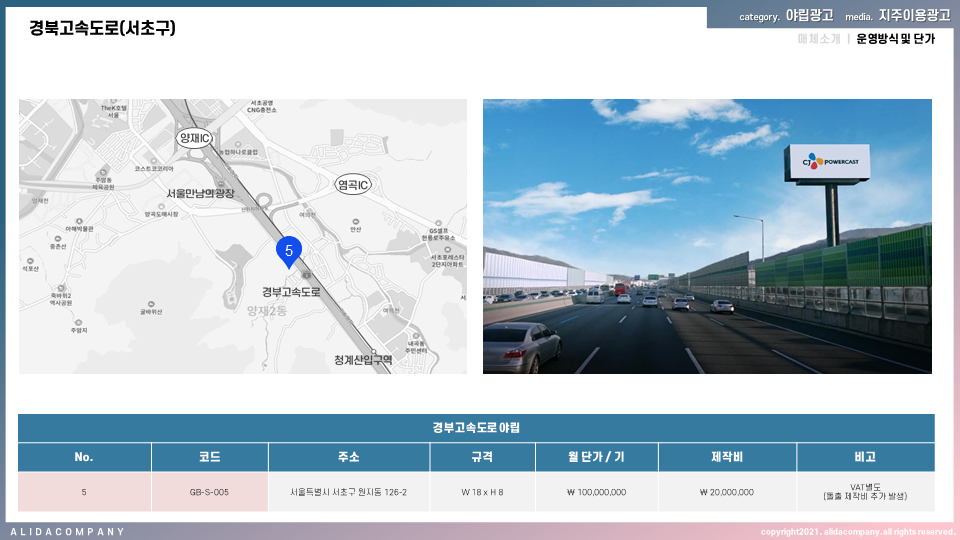Click the address cell 서초구 원지동 126-2
The height and width of the screenshot is (540, 960).
tap(348, 492)
